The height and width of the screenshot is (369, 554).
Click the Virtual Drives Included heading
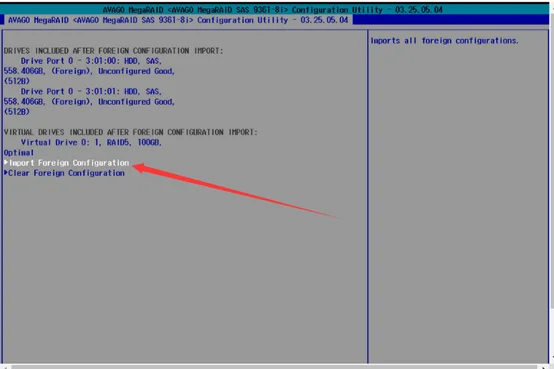point(130,132)
